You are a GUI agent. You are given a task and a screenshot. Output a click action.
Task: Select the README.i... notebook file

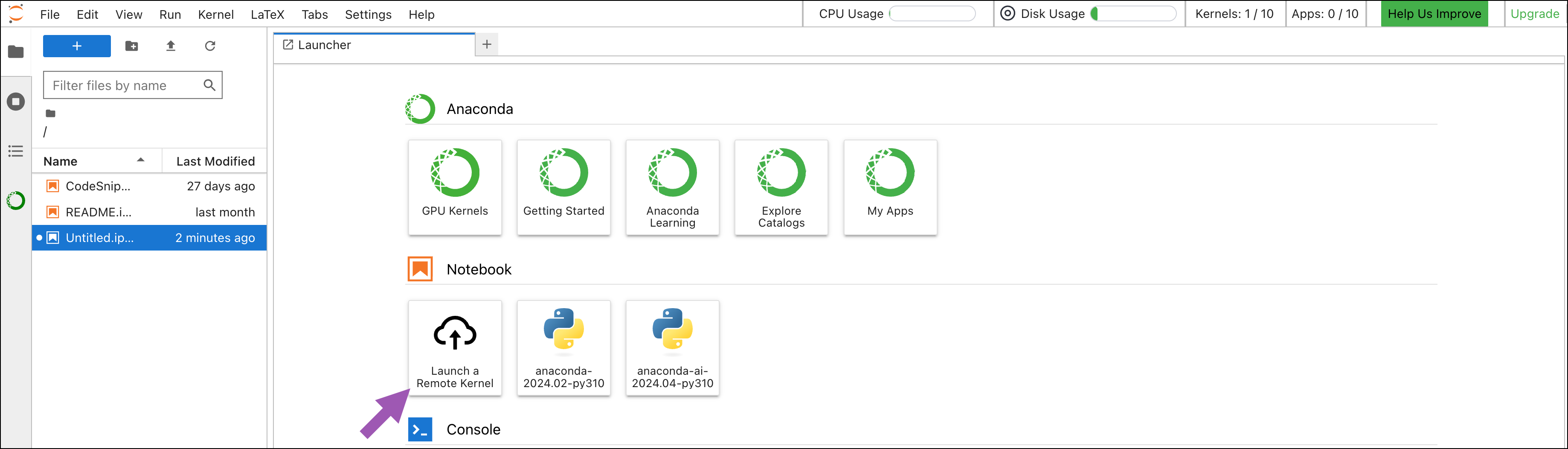click(149, 212)
